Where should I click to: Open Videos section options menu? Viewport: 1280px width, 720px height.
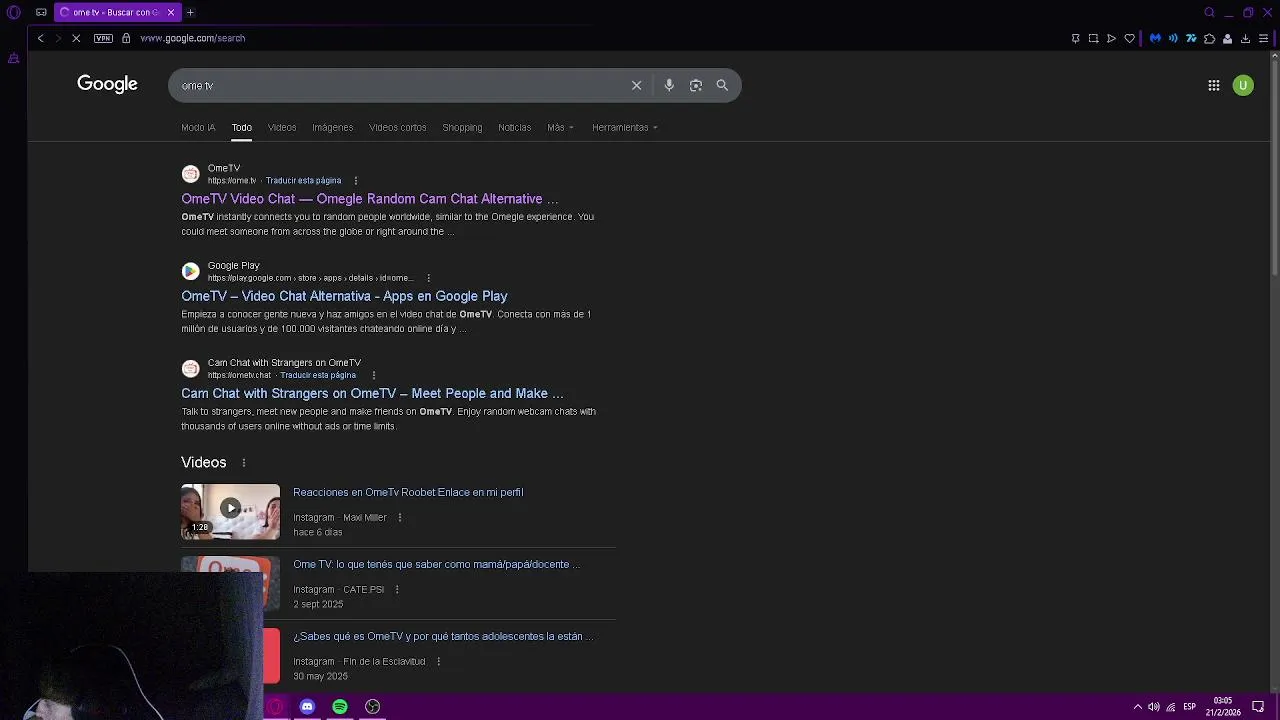(243, 462)
